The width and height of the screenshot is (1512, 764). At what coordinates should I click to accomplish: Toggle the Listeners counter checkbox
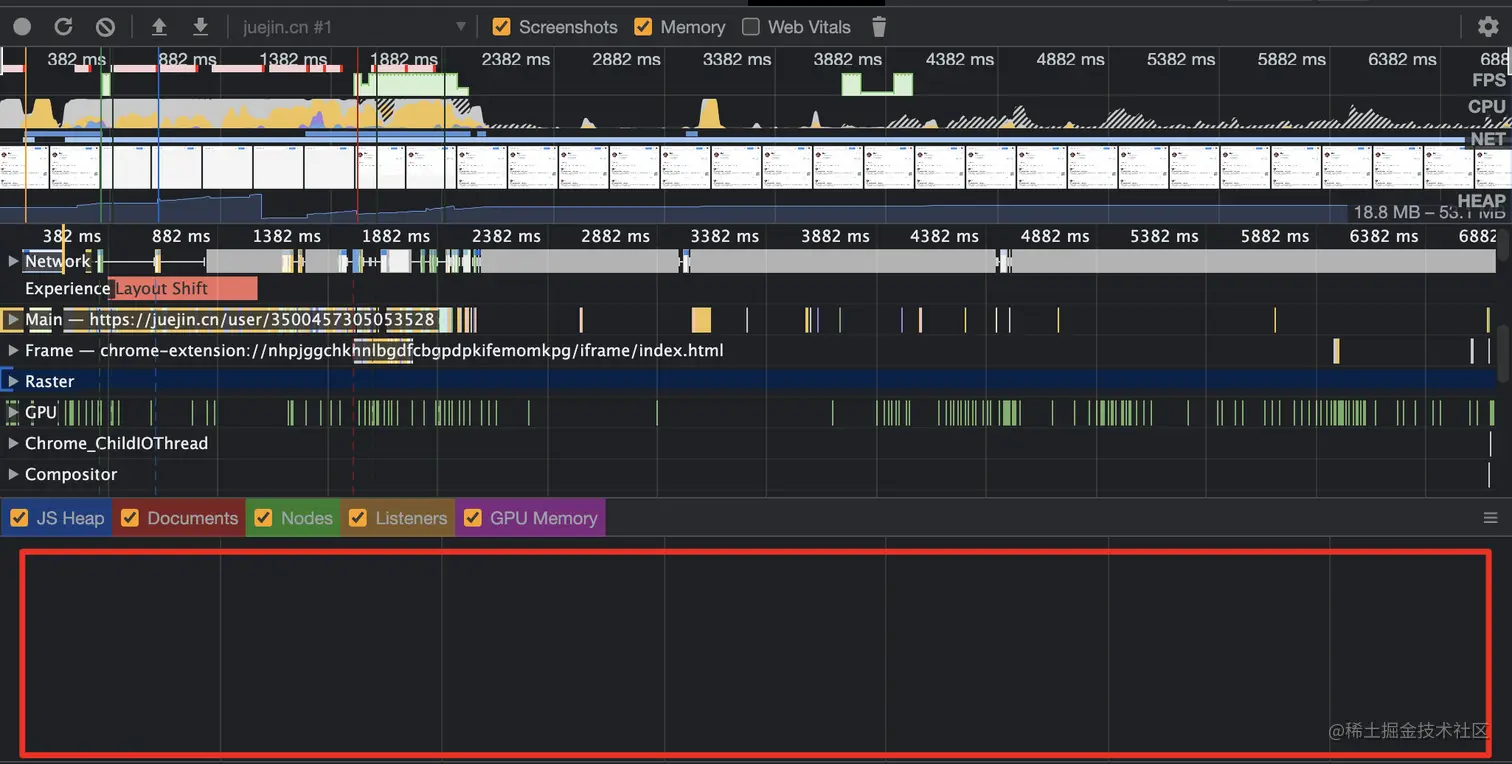pos(358,518)
